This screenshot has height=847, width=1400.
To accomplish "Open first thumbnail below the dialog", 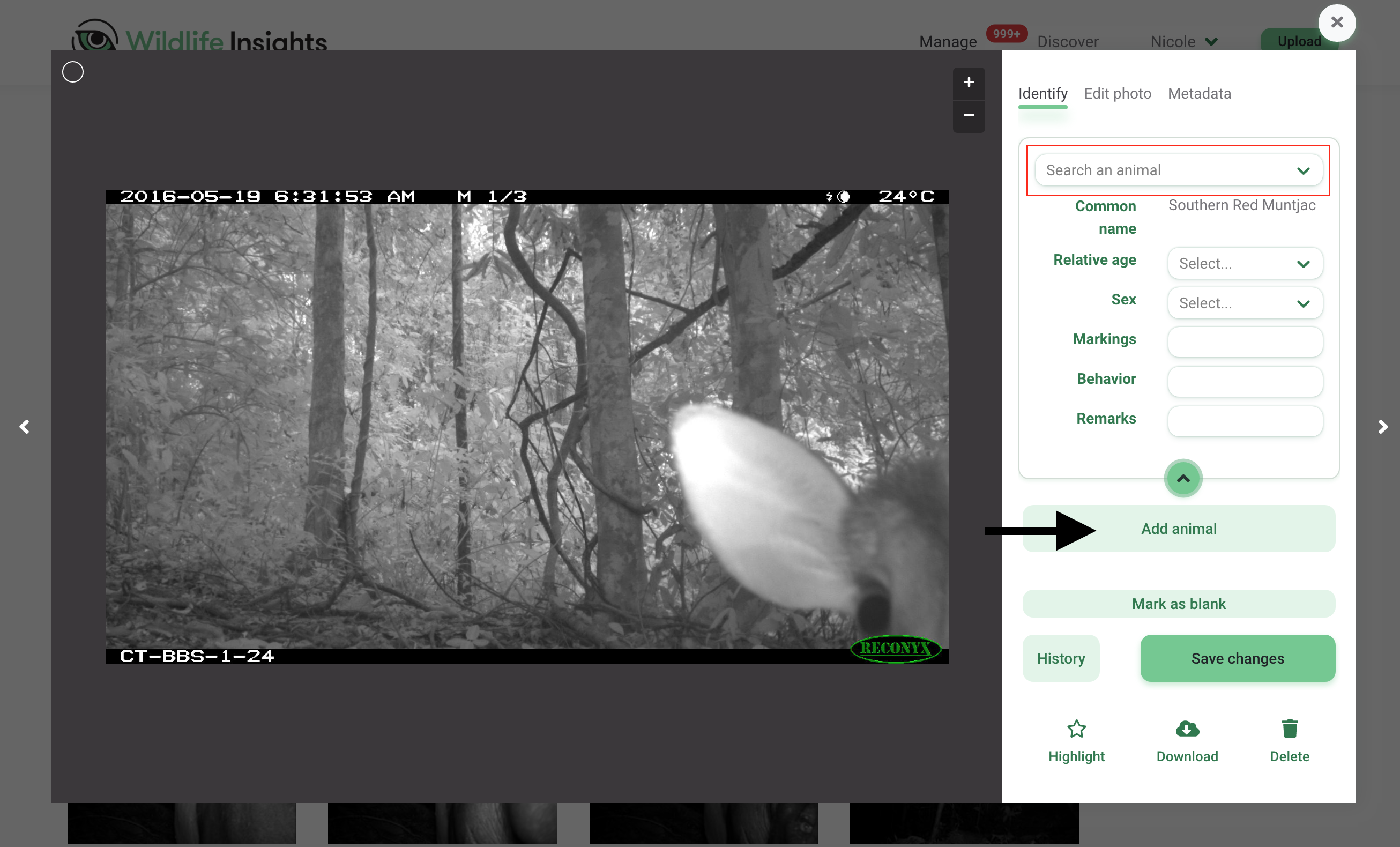I will pos(181,823).
